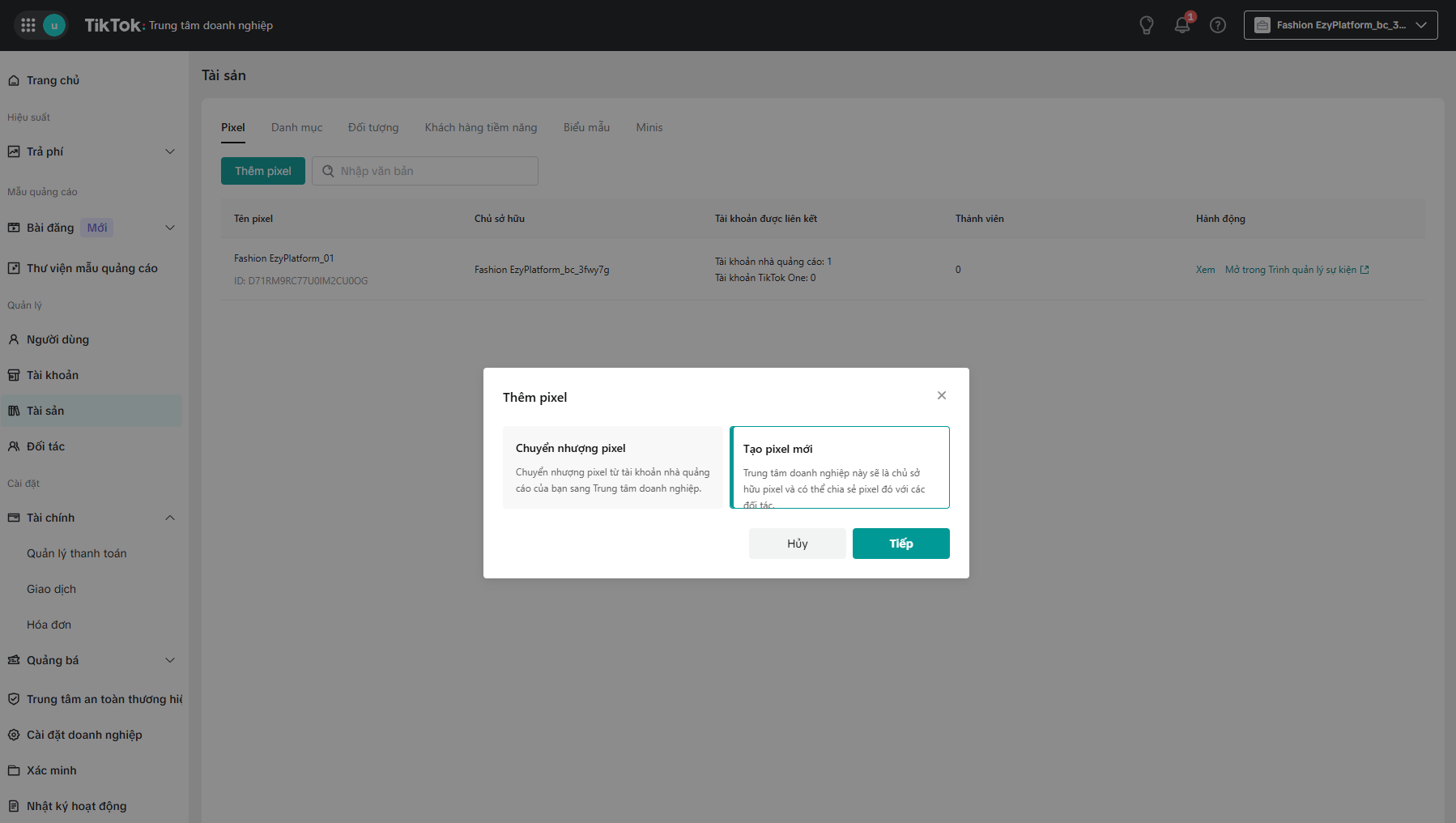
Task: Open Hóa đơn menu item
Action: [x=49, y=625]
